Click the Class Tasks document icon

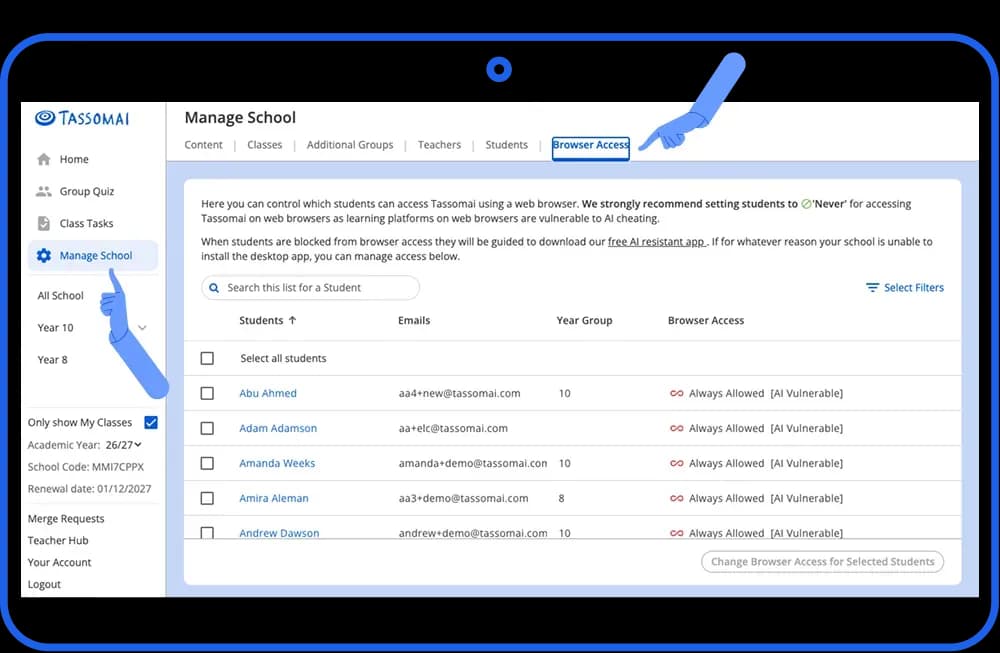click(43, 223)
